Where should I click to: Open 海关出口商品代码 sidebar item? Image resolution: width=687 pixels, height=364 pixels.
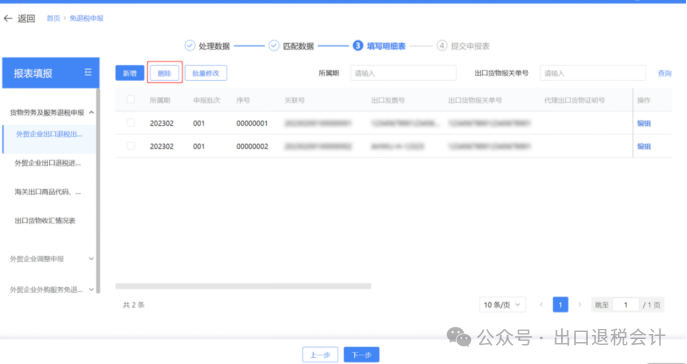coord(48,192)
